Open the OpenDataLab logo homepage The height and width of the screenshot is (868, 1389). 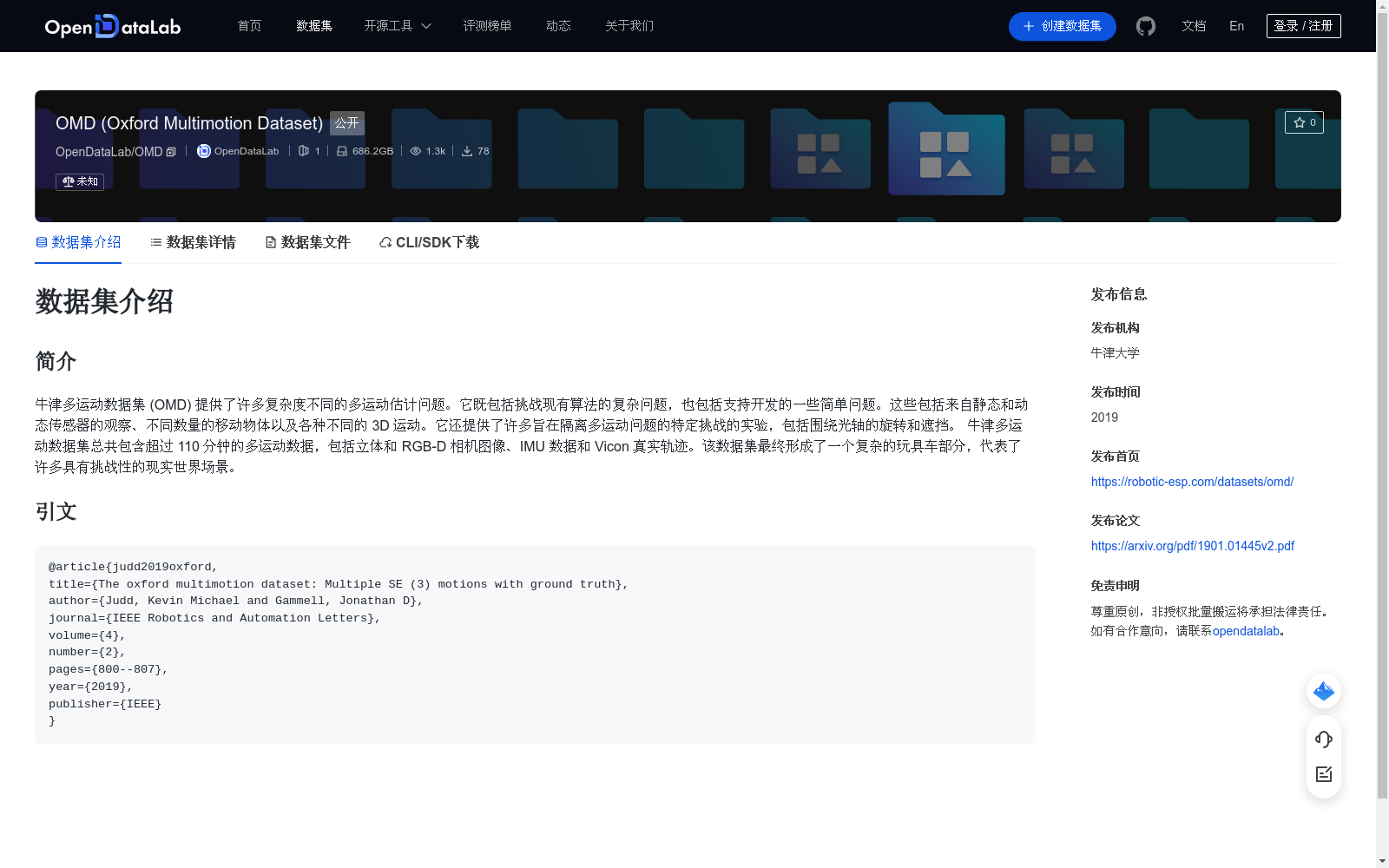[113, 26]
